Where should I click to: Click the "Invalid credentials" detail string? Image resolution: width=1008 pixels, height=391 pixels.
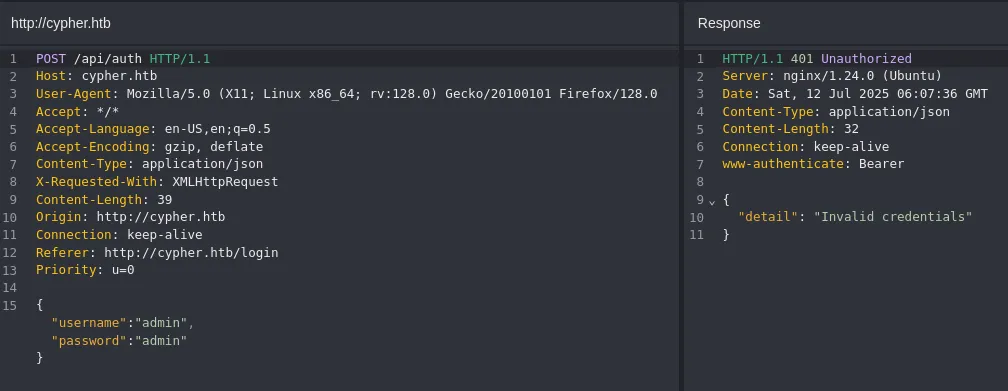tap(893, 217)
